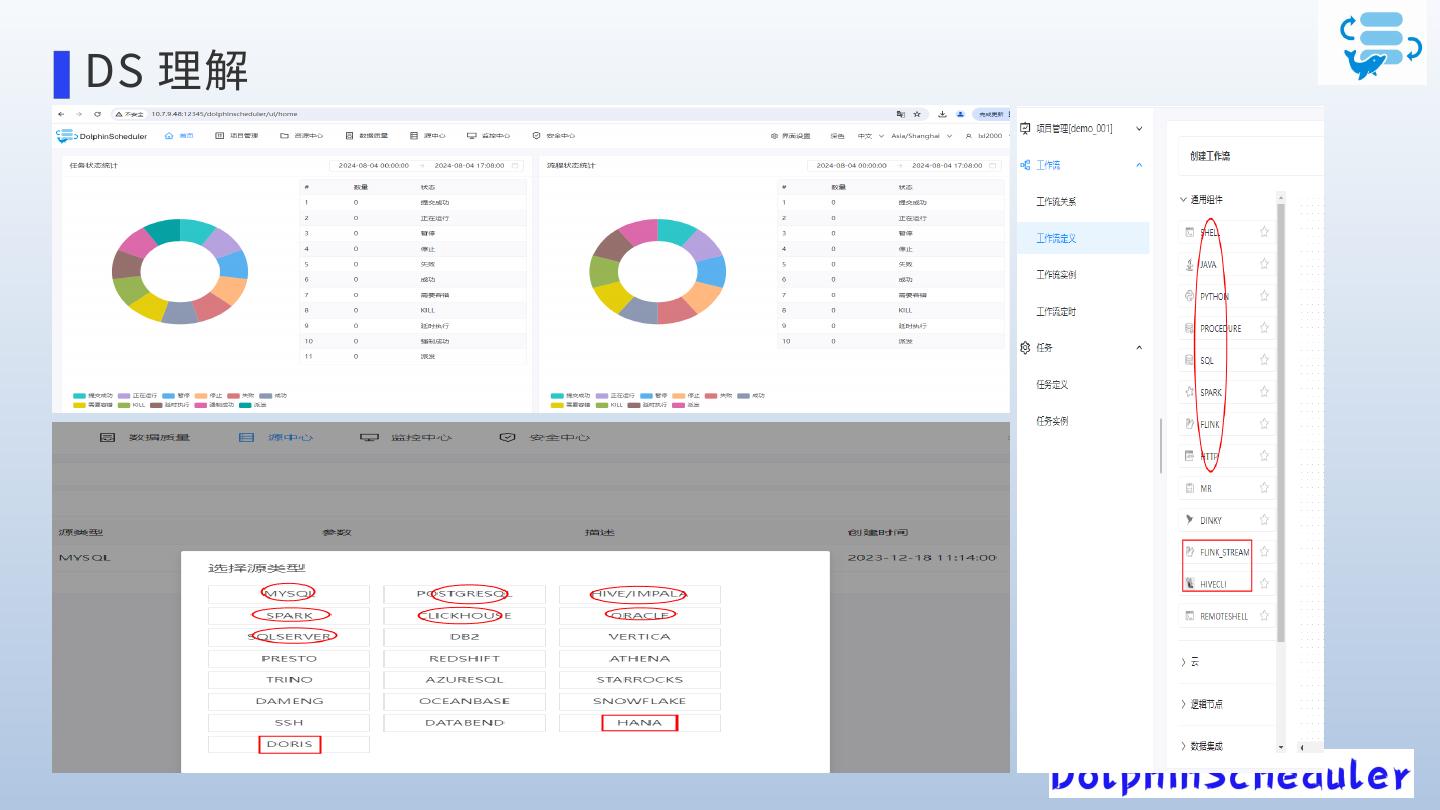Choose the HANA datasource type
The height and width of the screenshot is (810, 1440).
point(639,723)
